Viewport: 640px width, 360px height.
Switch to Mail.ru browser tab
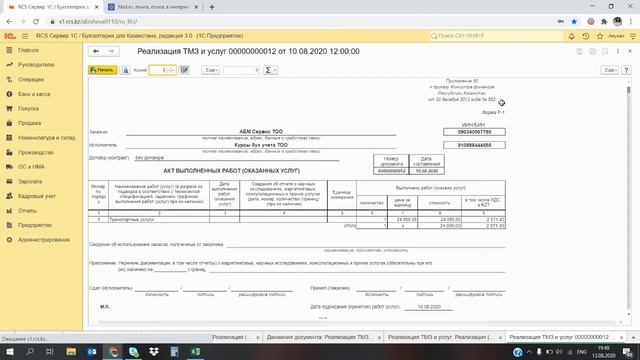[152, 7]
